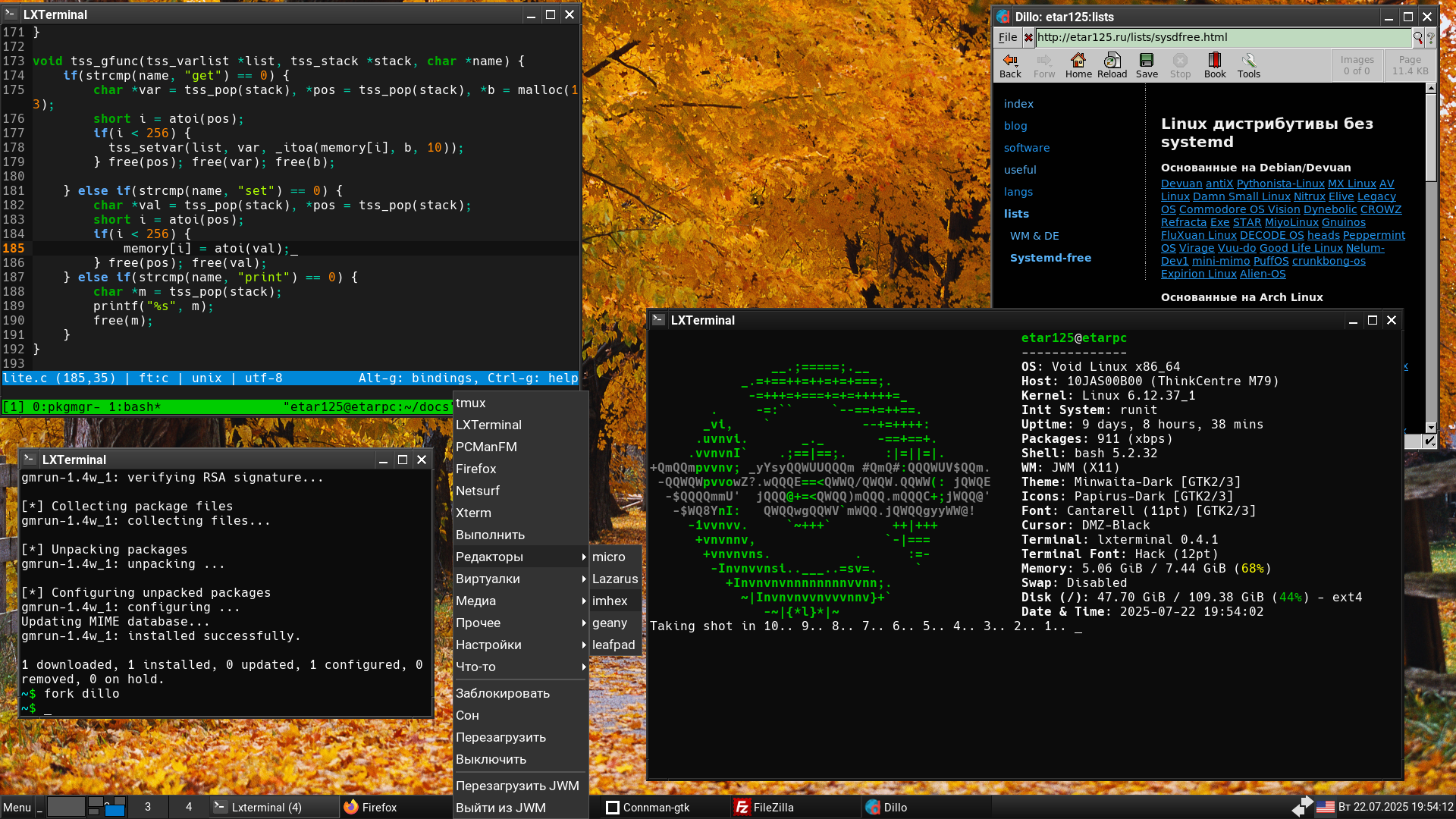Switch to virtual desktop 4 in pager
The width and height of the screenshot is (1456, 819).
(x=189, y=807)
